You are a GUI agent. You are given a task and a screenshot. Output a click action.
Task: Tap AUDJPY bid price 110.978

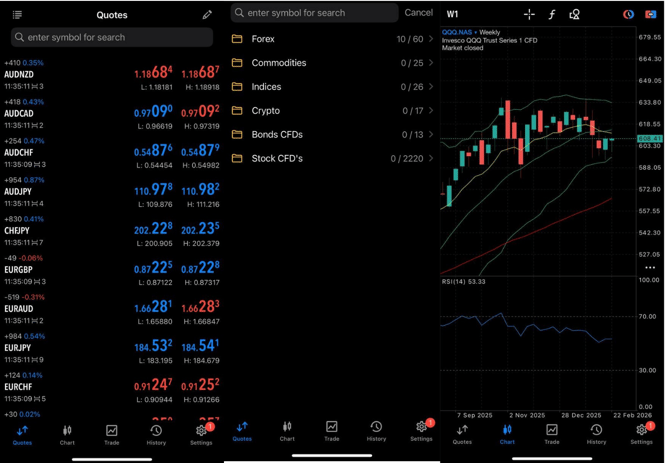point(154,189)
